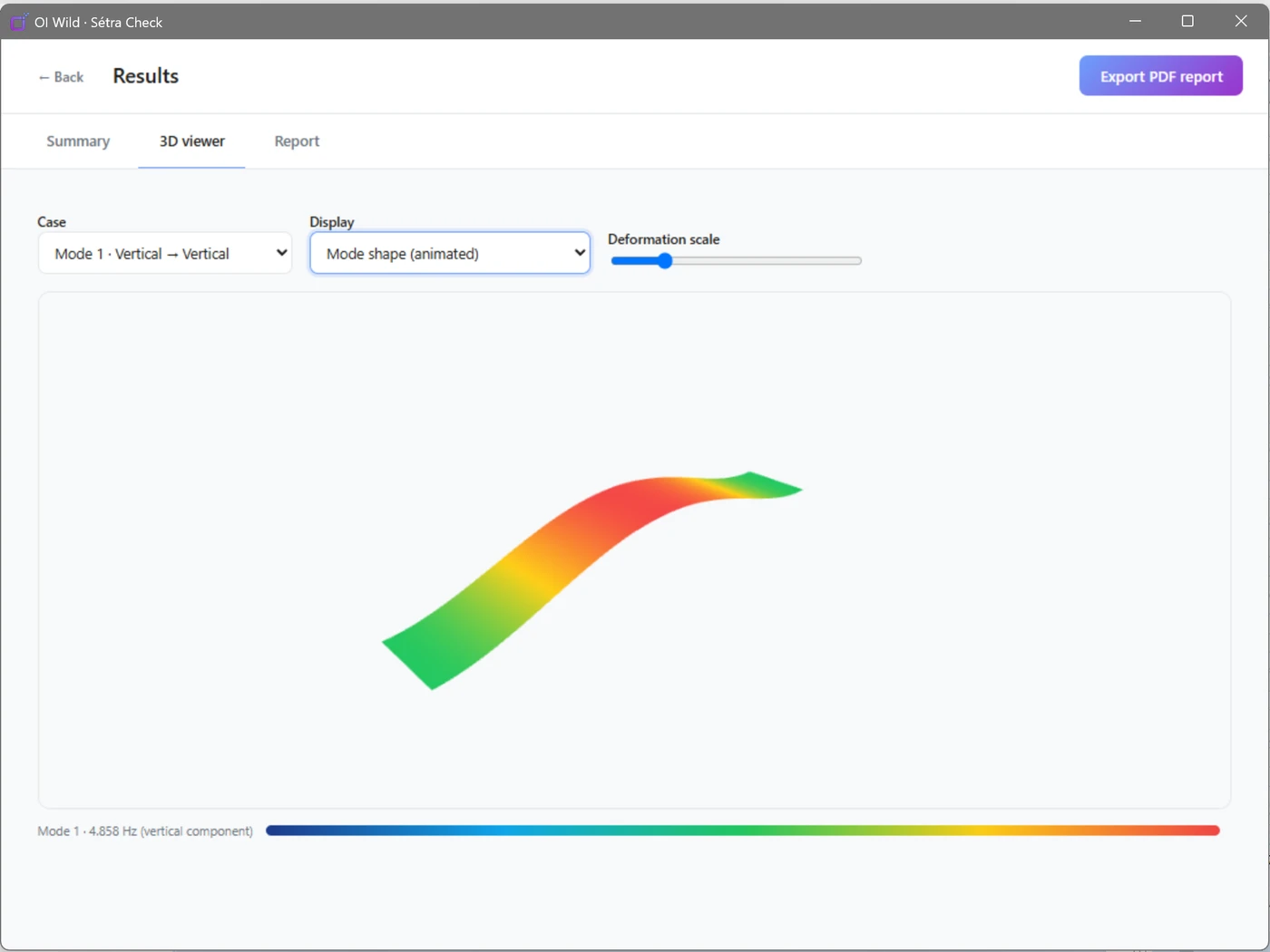
Task: Click the 'Deformation scale' label
Action: click(664, 239)
